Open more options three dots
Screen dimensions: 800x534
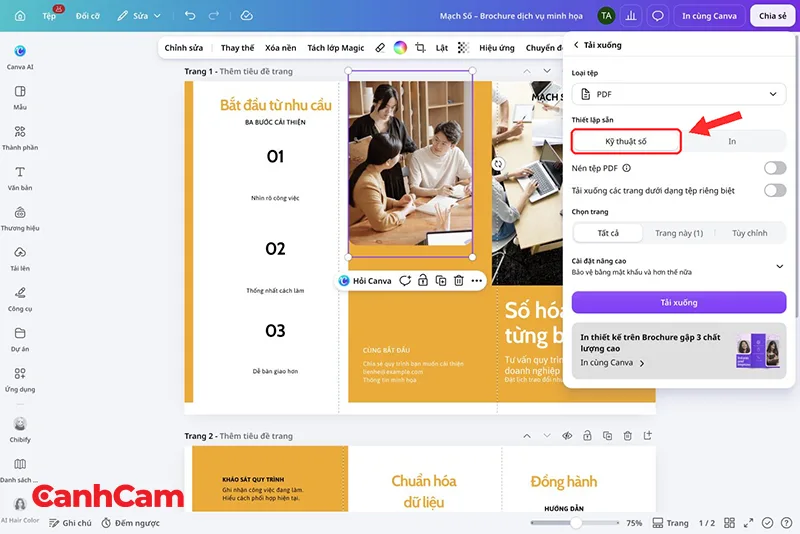[x=477, y=281]
